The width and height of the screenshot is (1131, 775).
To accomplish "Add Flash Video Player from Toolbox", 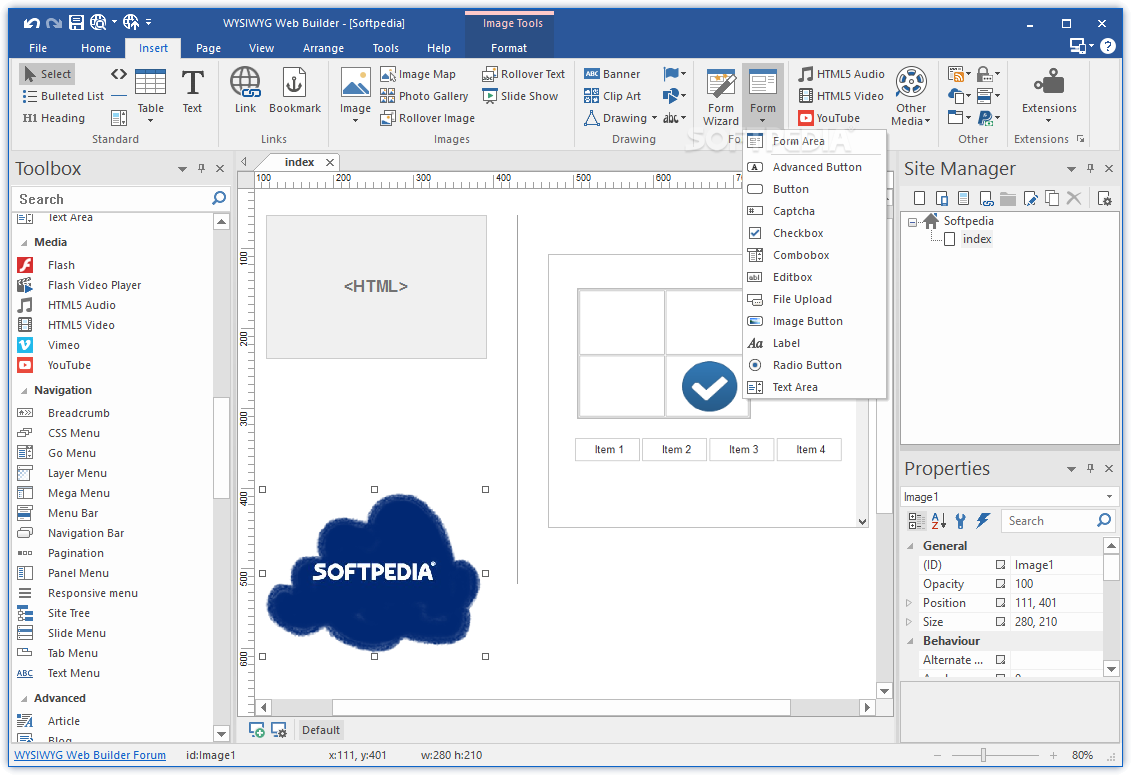I will pos(94,285).
